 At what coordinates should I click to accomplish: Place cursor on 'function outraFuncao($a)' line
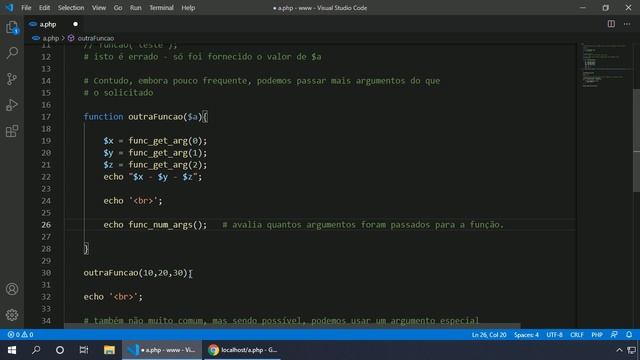coord(146,117)
